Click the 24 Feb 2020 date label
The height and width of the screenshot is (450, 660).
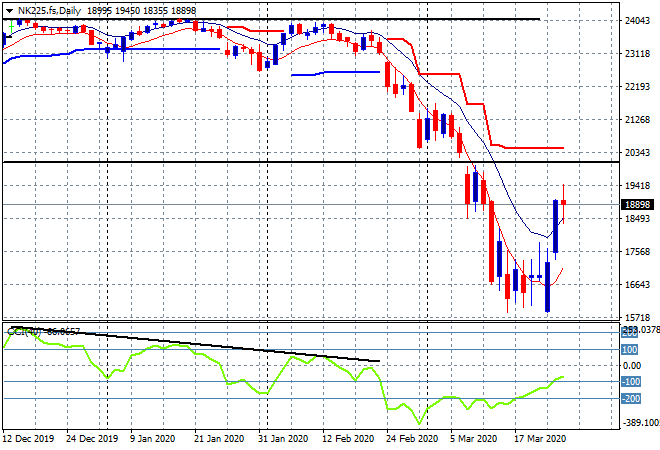(412, 439)
